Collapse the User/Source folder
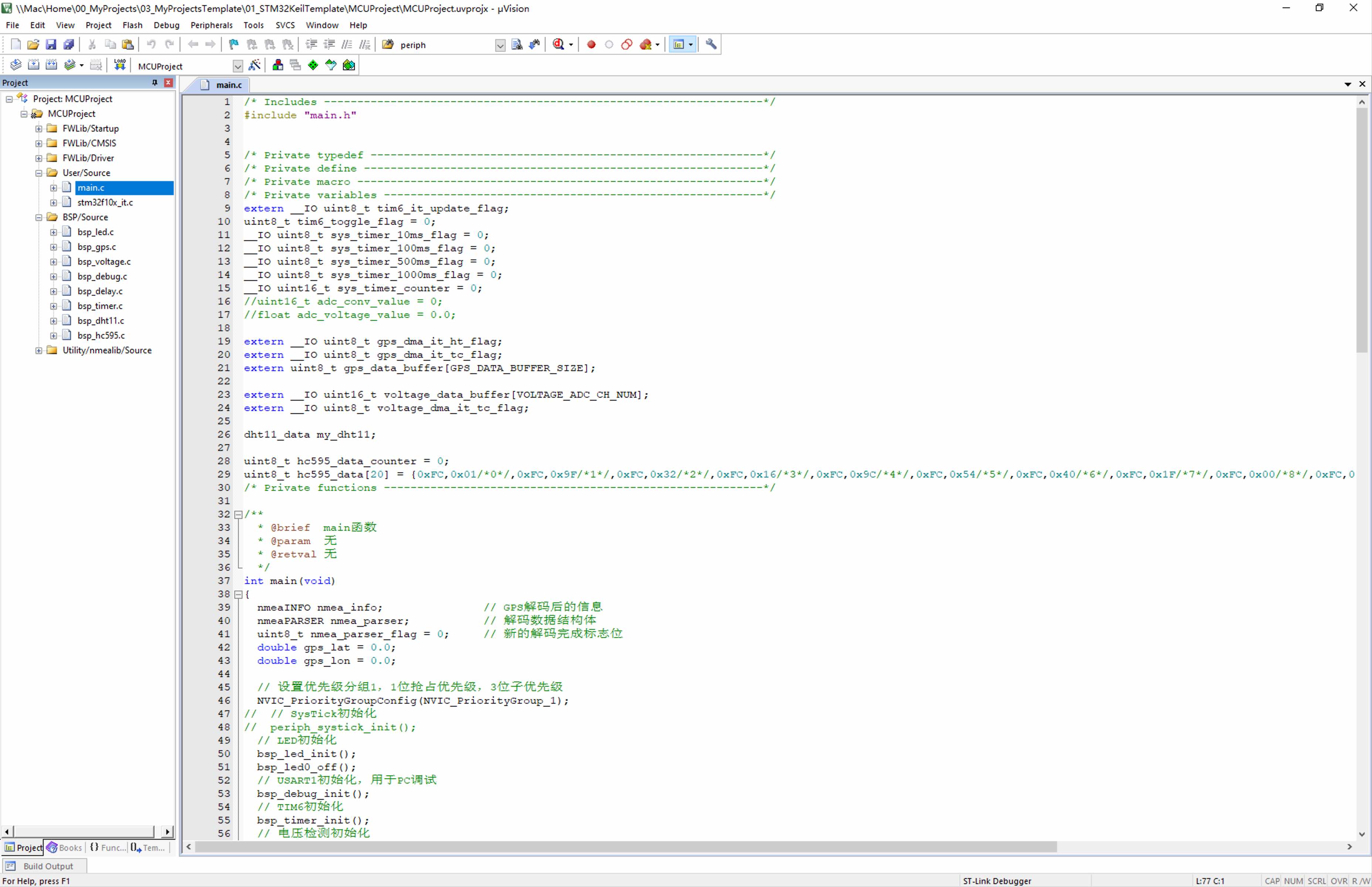The height and width of the screenshot is (887, 1372). [38, 173]
